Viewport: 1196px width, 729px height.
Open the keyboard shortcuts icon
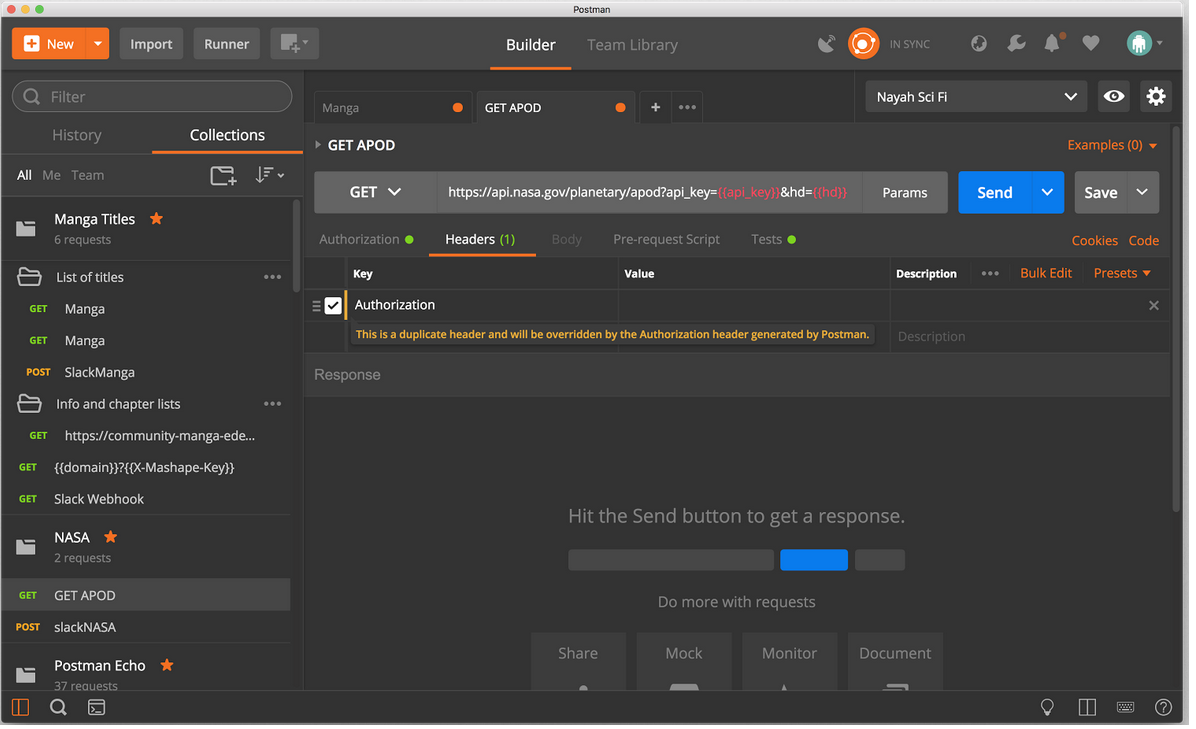tap(1125, 708)
